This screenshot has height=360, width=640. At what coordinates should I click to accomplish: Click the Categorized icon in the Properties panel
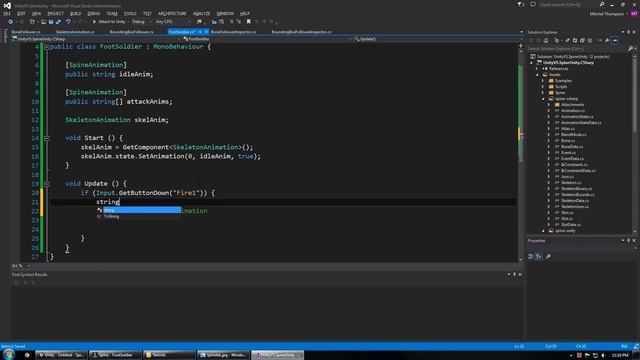pos(530,256)
